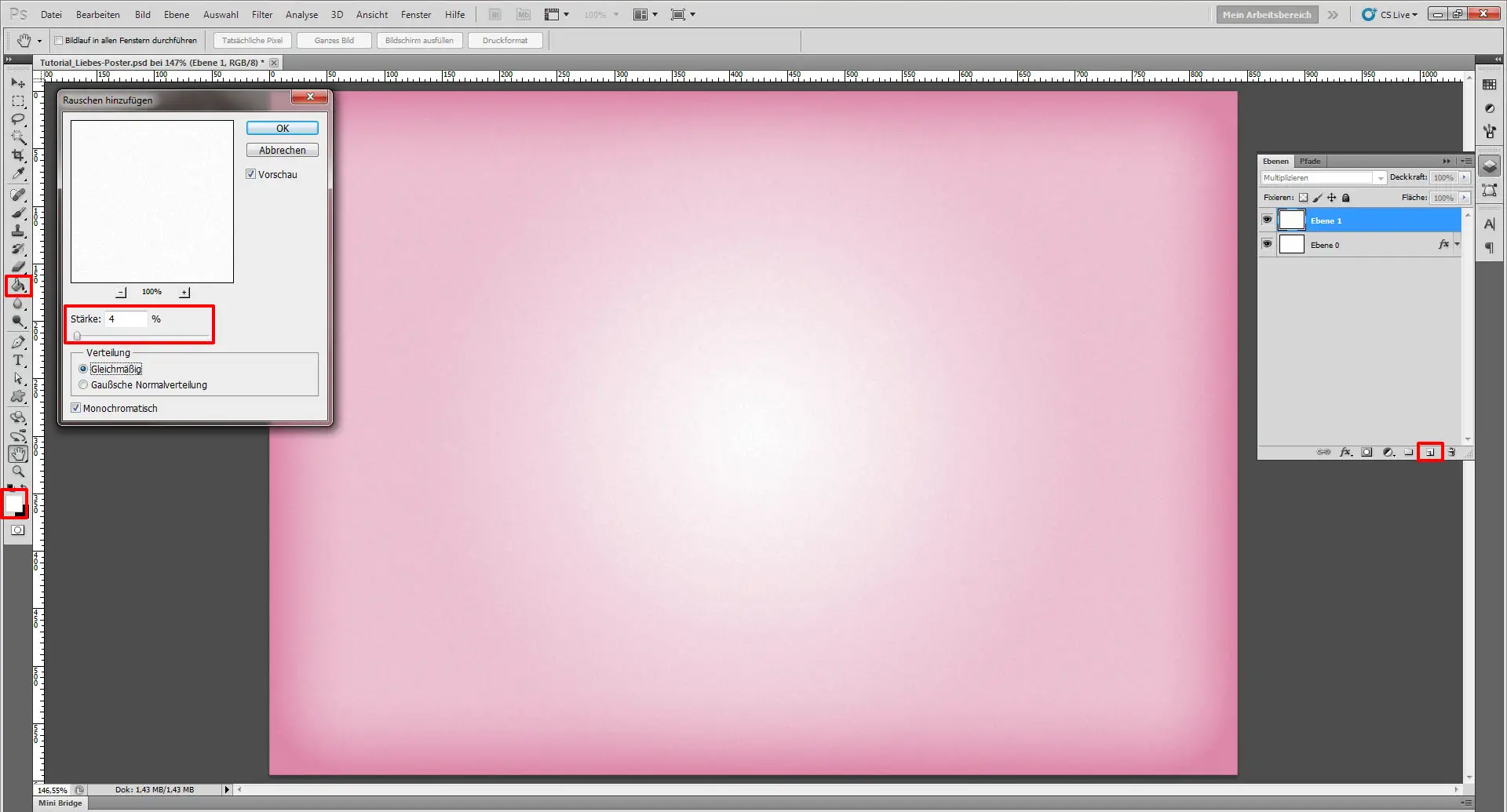Open the Filter menu
Image resolution: width=1507 pixels, height=812 pixels.
coord(261,14)
